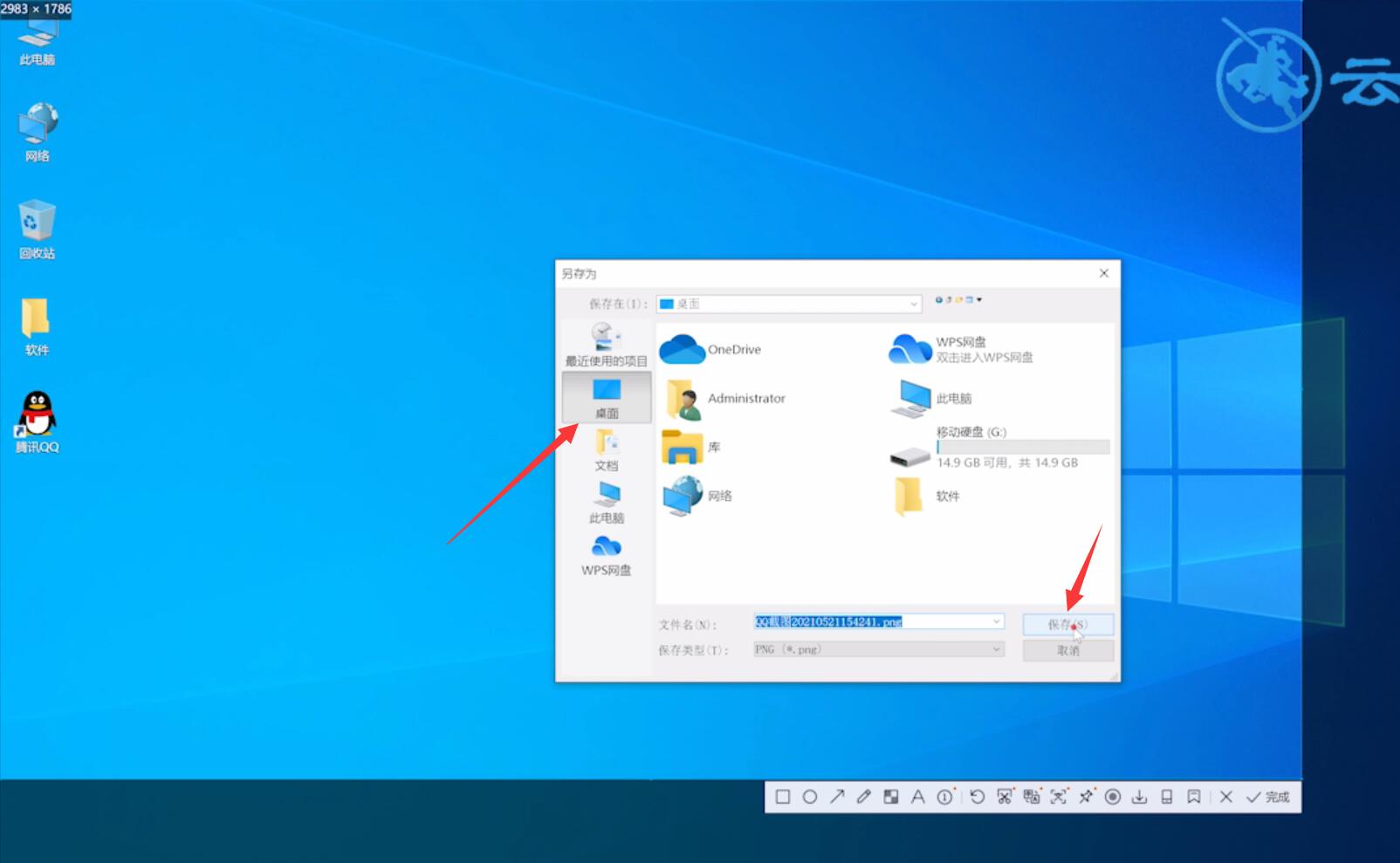Send screenshot to phone icon

1167,797
